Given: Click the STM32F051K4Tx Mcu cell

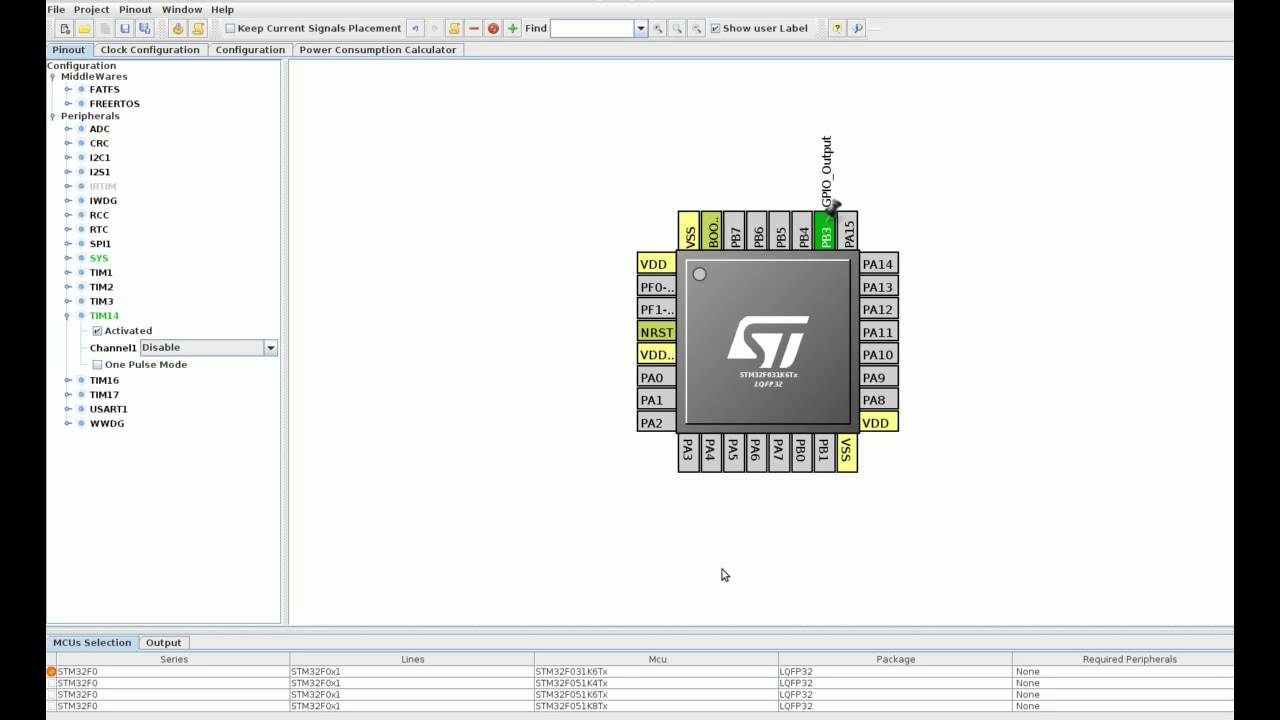Looking at the screenshot, I should click(656, 683).
